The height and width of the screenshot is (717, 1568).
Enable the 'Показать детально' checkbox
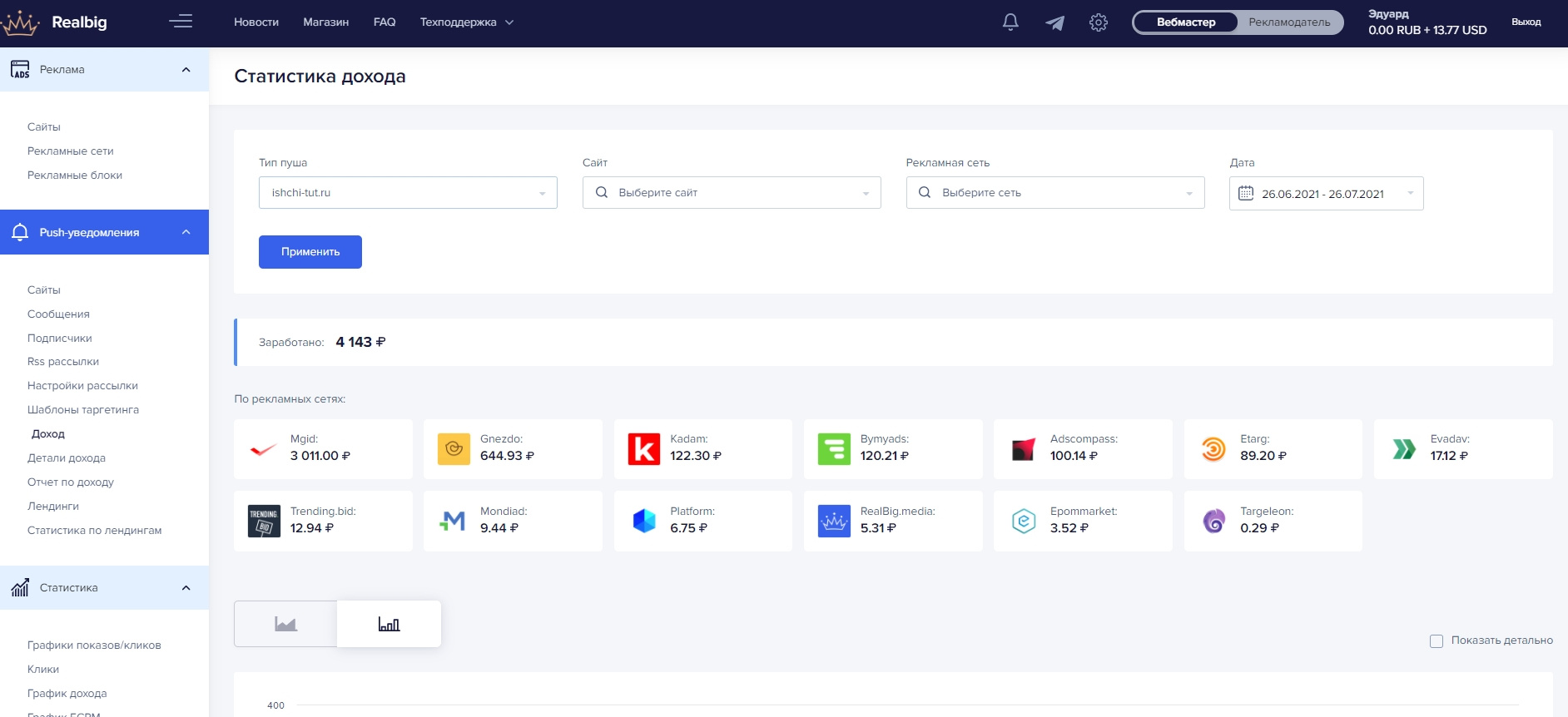[1437, 640]
